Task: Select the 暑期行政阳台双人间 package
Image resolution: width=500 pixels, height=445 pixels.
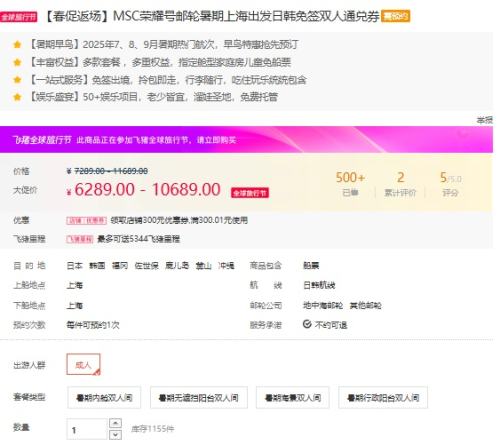Action: coord(383,397)
